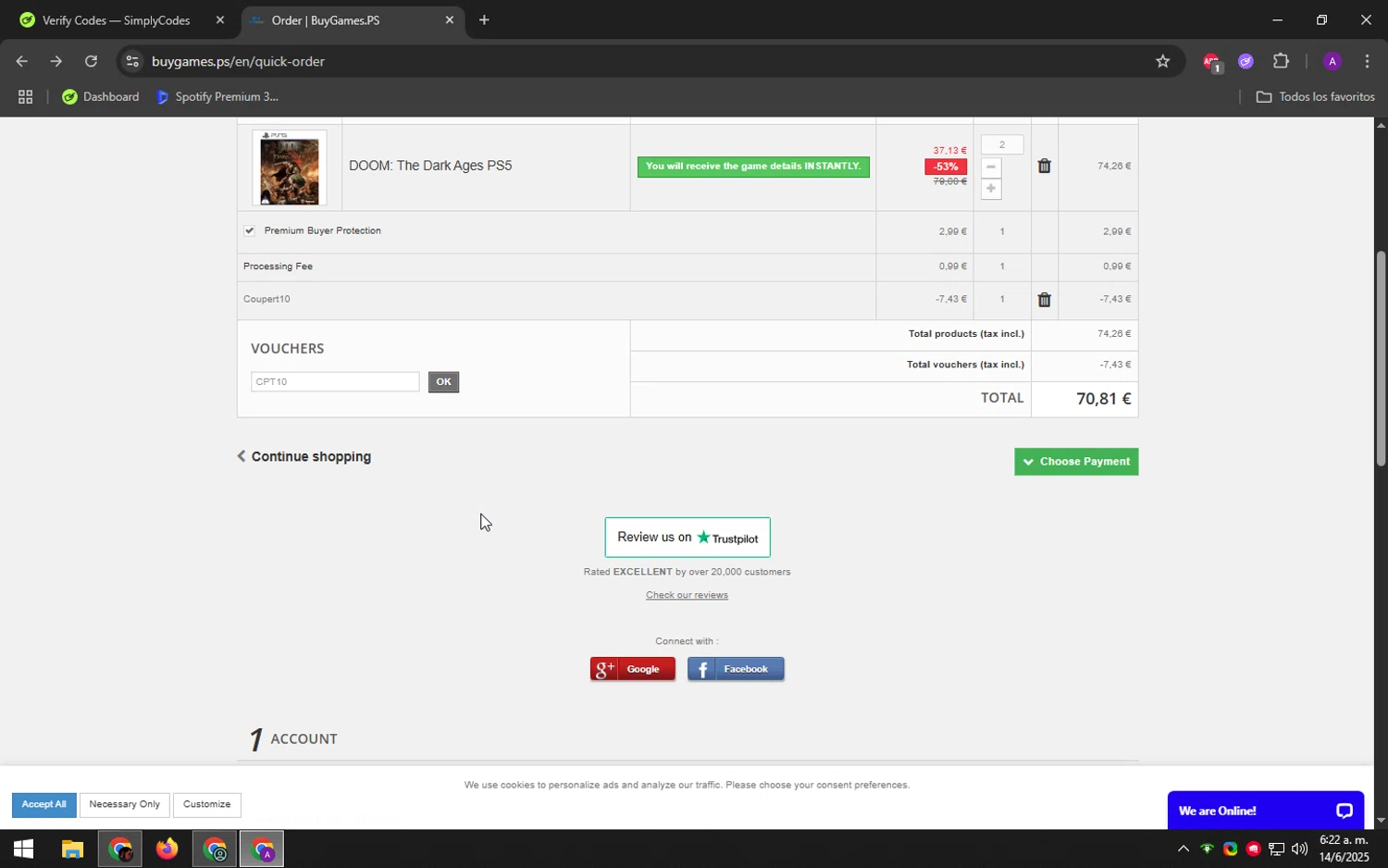Viewport: 1388px width, 868px height.
Task: Open the Windows Start menu
Action: pyautogui.click(x=23, y=849)
